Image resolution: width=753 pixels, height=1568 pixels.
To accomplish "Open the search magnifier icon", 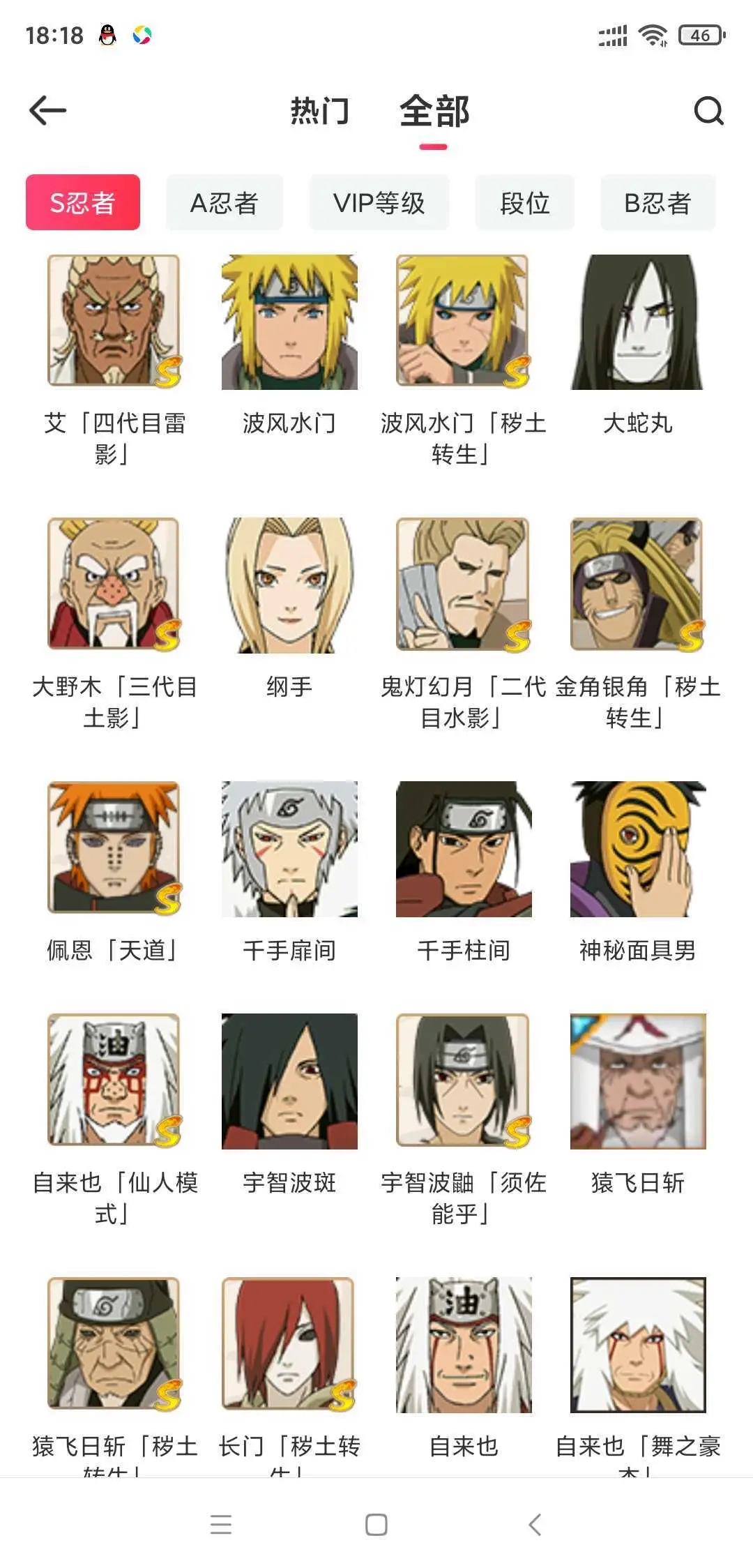I will [x=708, y=110].
